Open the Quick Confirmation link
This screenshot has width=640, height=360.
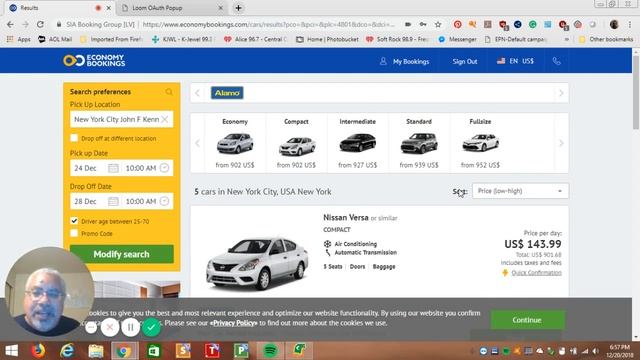[x=536, y=273]
